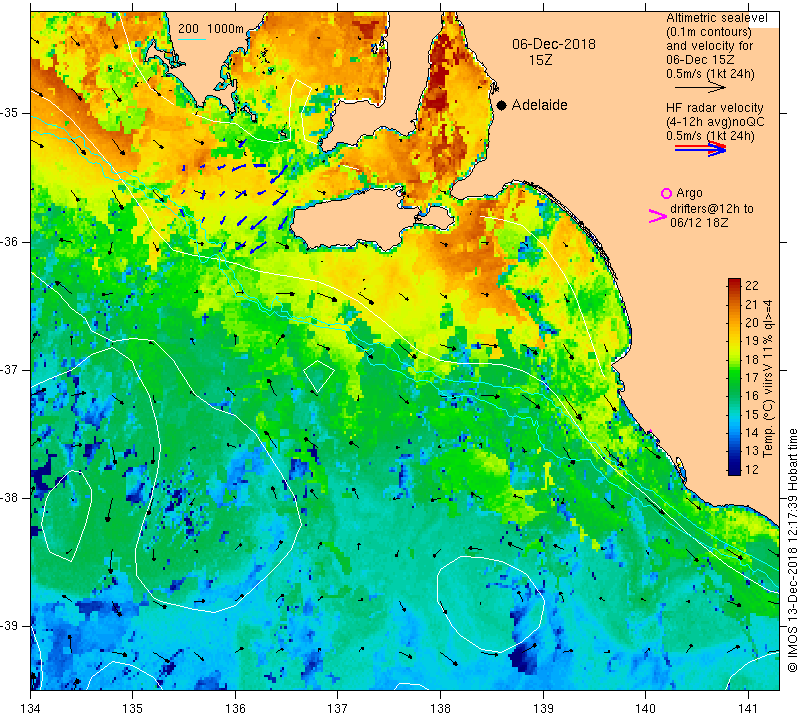Click longitude axis label 134

(31, 708)
